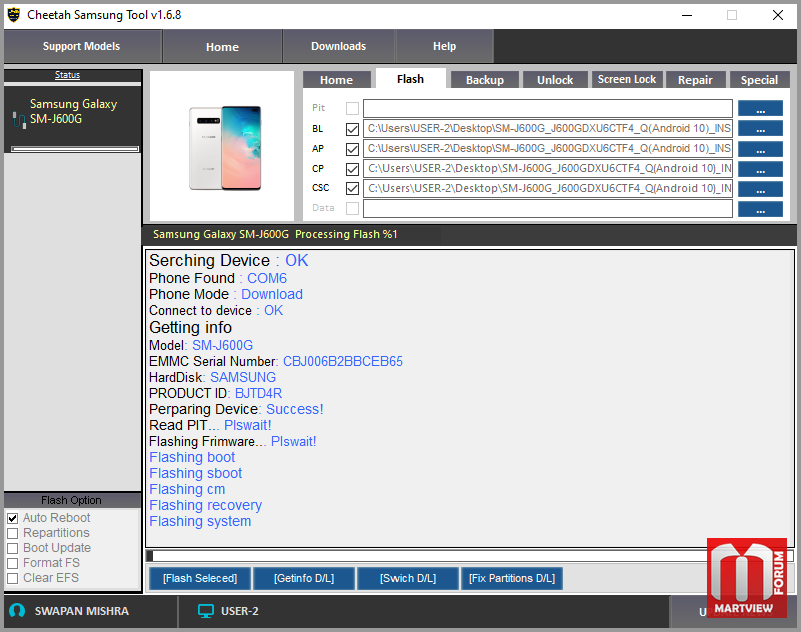Browse for the Pit file
Image resolution: width=801 pixels, height=632 pixels.
(x=760, y=109)
